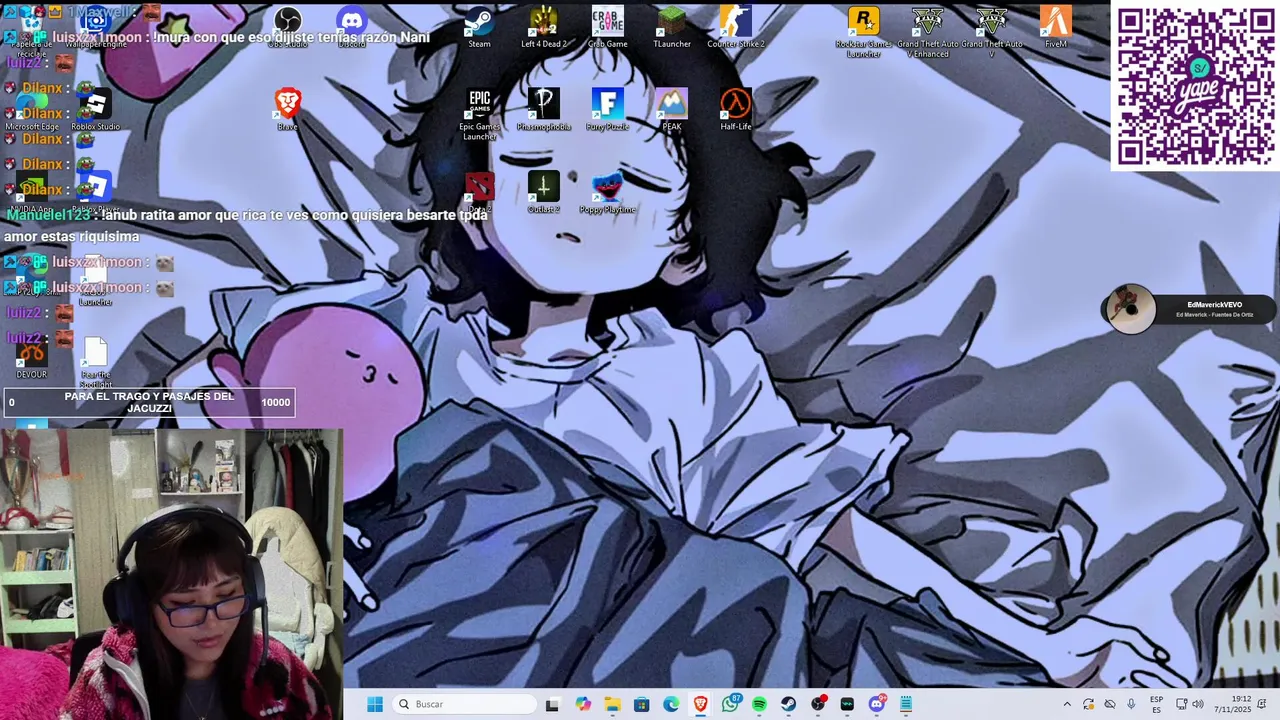Click the PARA EL TRAGO donation goal bar

(x=149, y=402)
